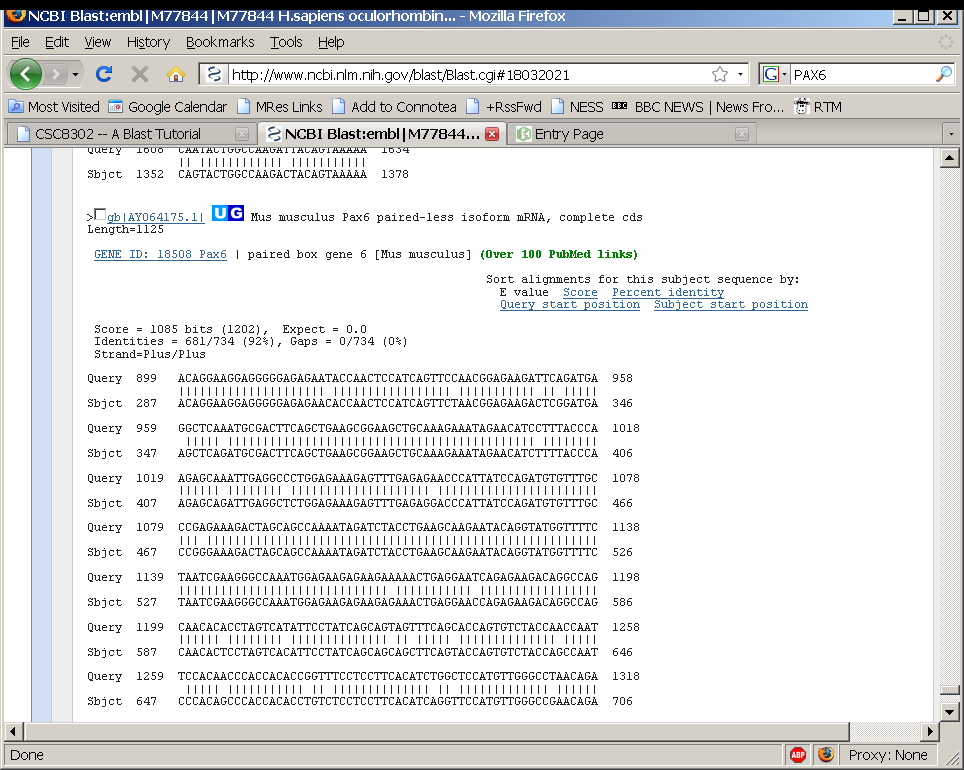
Task: Open the search engine selector dropdown
Action: point(774,74)
